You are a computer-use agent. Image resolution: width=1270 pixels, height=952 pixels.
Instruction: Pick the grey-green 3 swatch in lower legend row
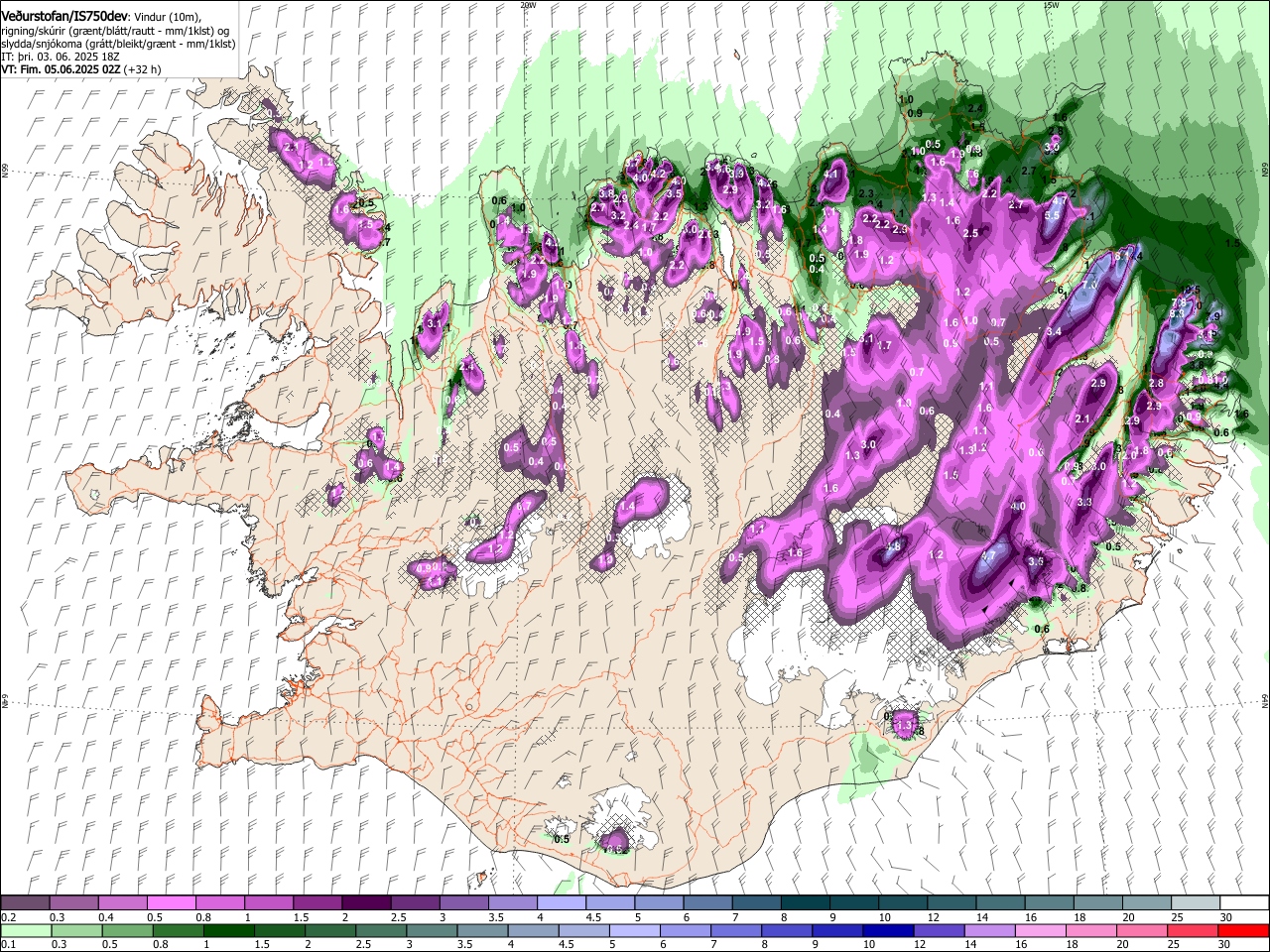click(431, 931)
